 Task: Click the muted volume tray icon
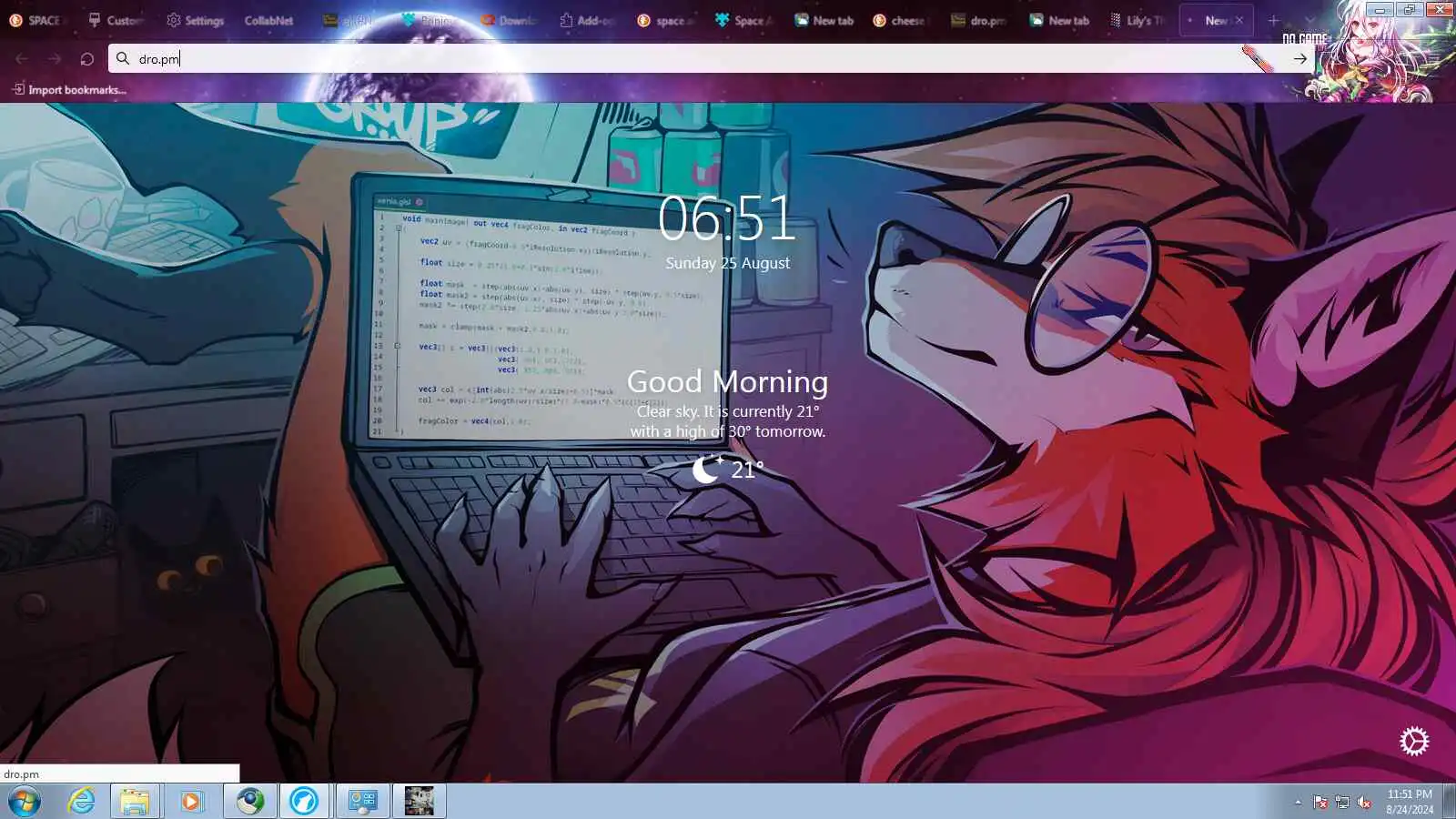tap(1364, 802)
